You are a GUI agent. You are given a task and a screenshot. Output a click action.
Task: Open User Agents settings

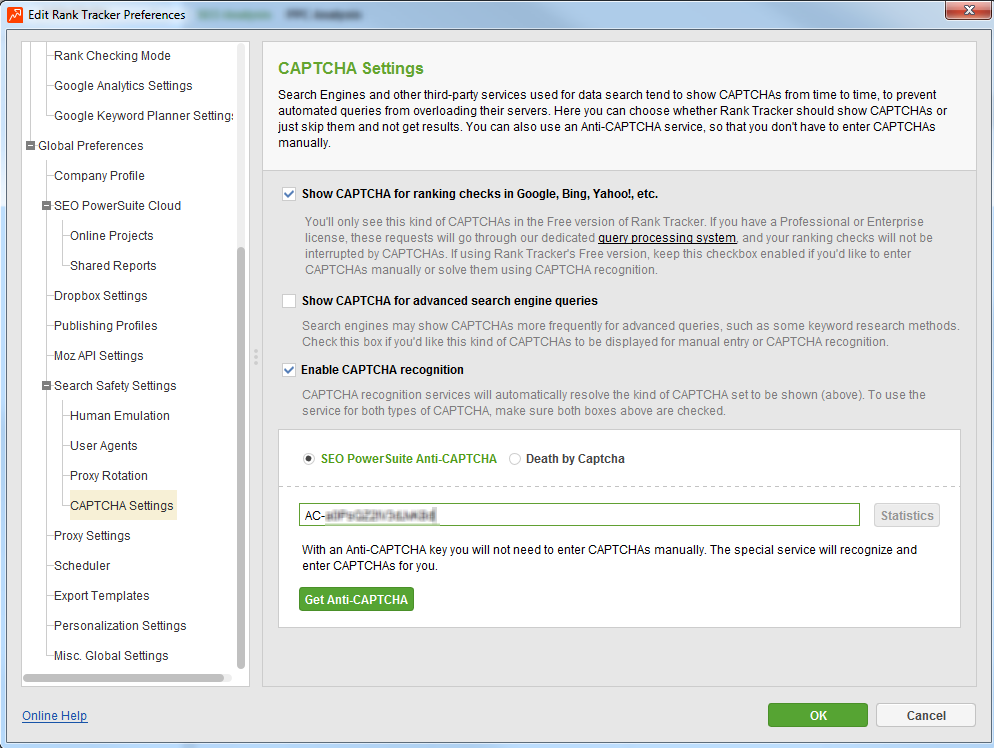(103, 446)
